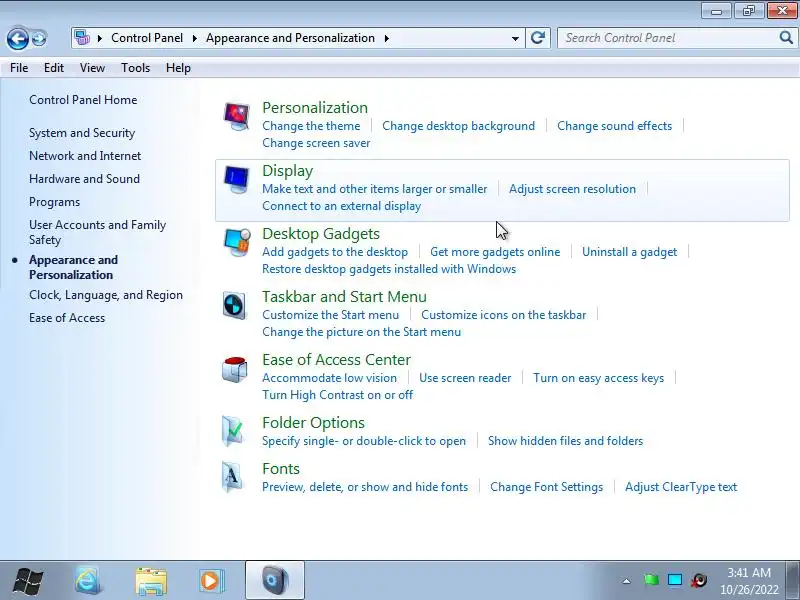This screenshot has height=600, width=800.
Task: Click the search magnifier icon
Action: (786, 38)
